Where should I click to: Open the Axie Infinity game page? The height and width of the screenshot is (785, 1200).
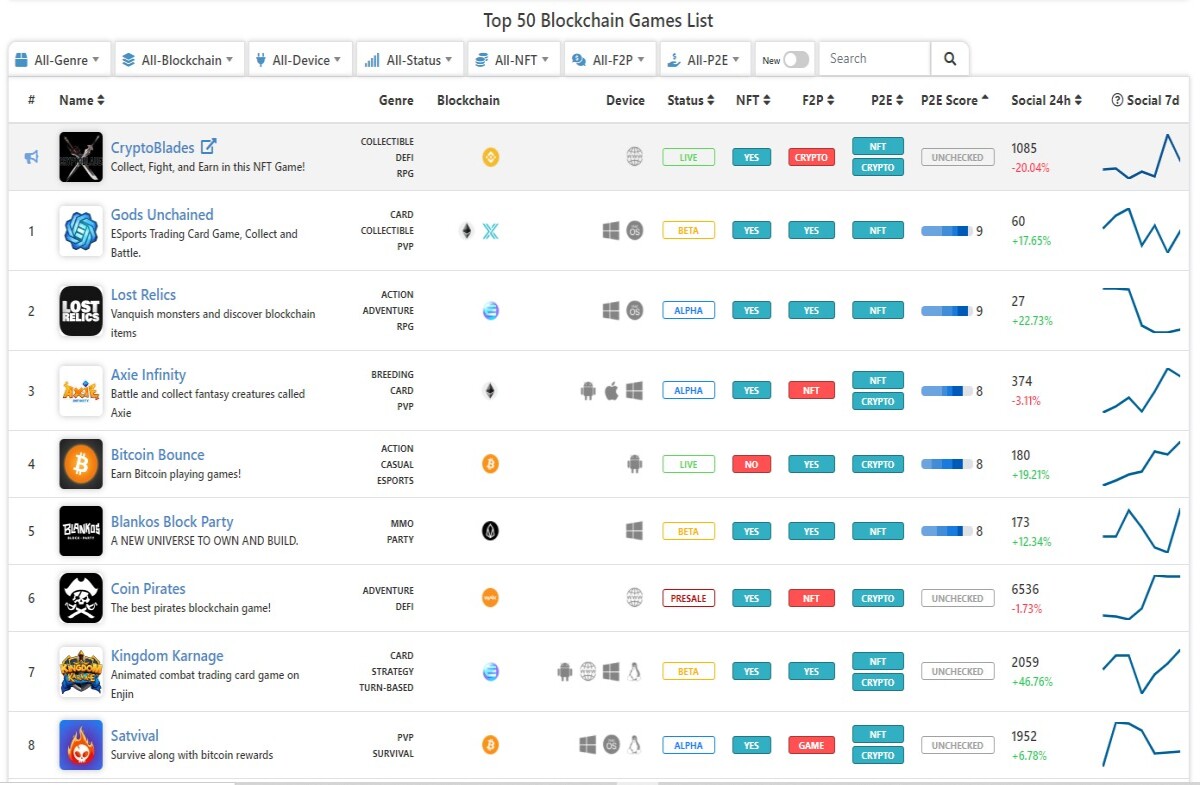coord(148,374)
